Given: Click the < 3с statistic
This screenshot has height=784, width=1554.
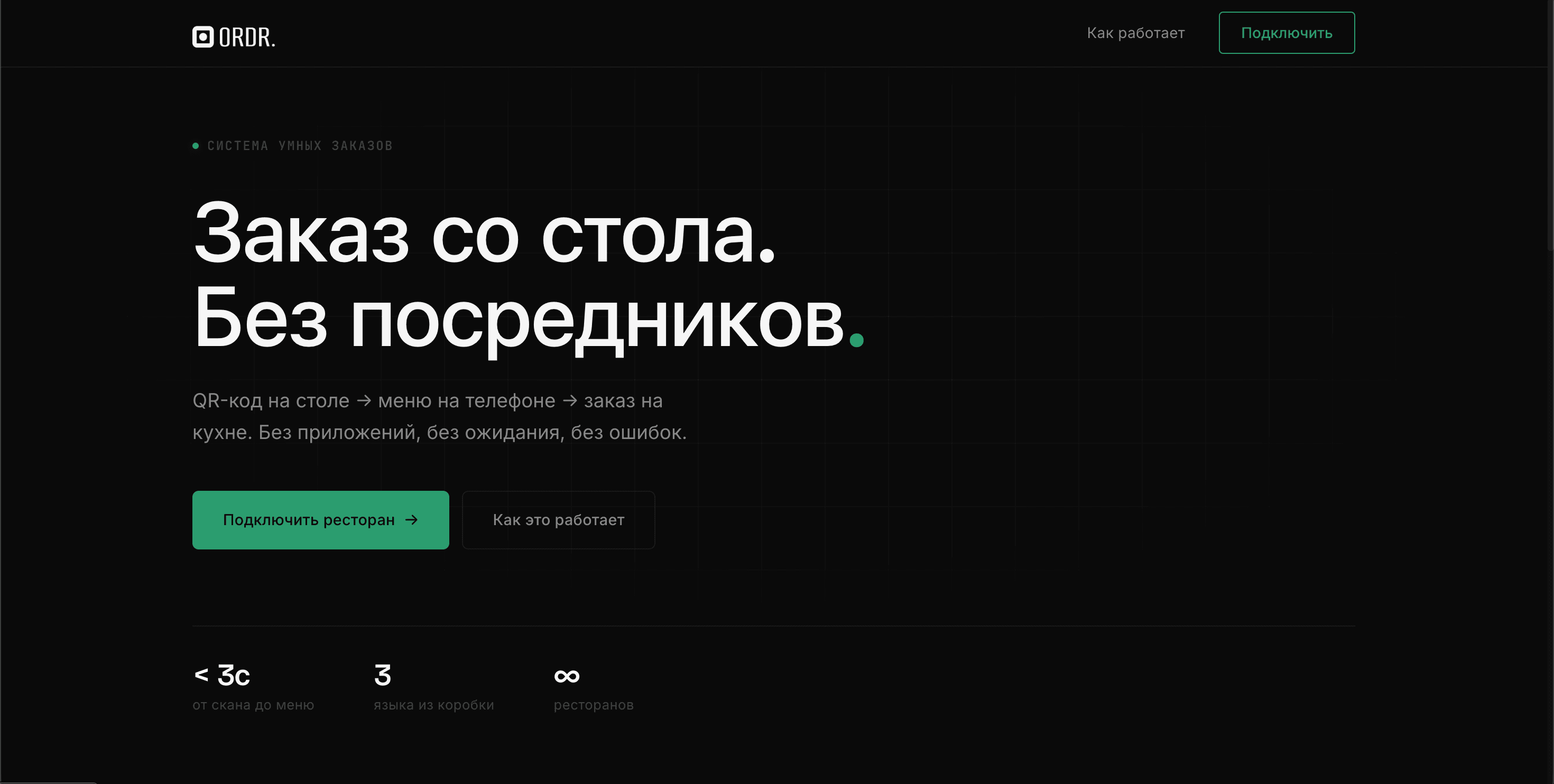Looking at the screenshot, I should [x=222, y=675].
